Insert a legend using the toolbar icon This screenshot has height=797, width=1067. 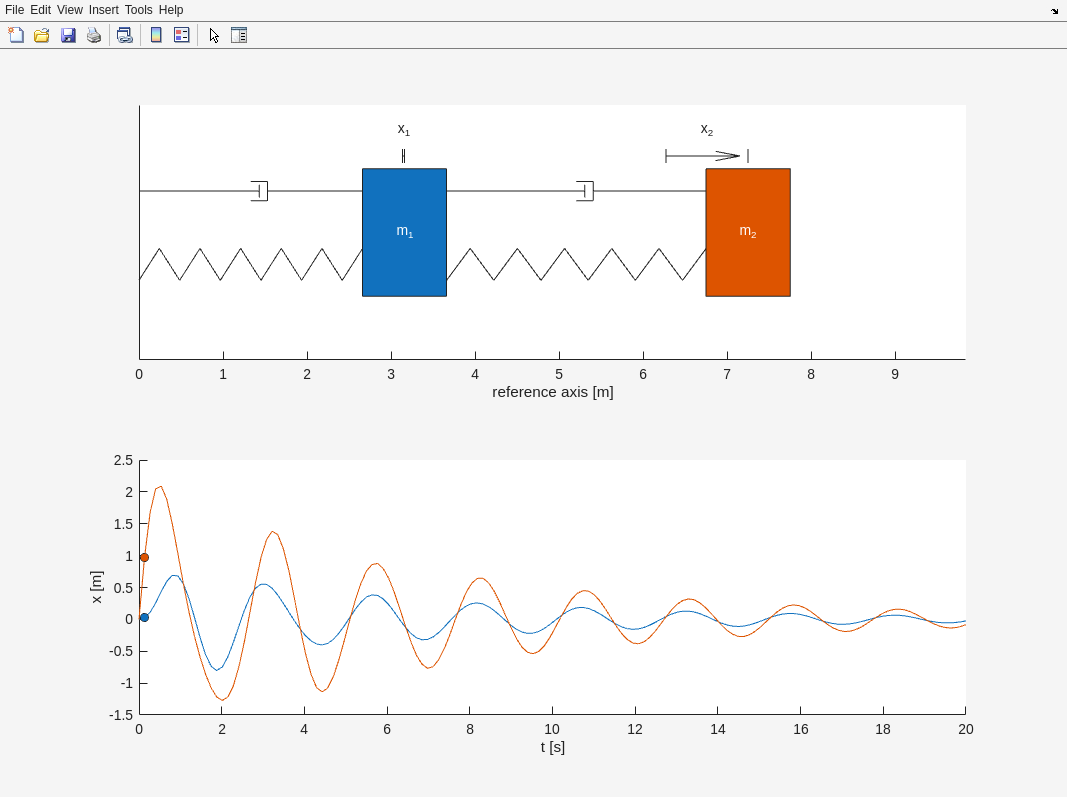181,35
